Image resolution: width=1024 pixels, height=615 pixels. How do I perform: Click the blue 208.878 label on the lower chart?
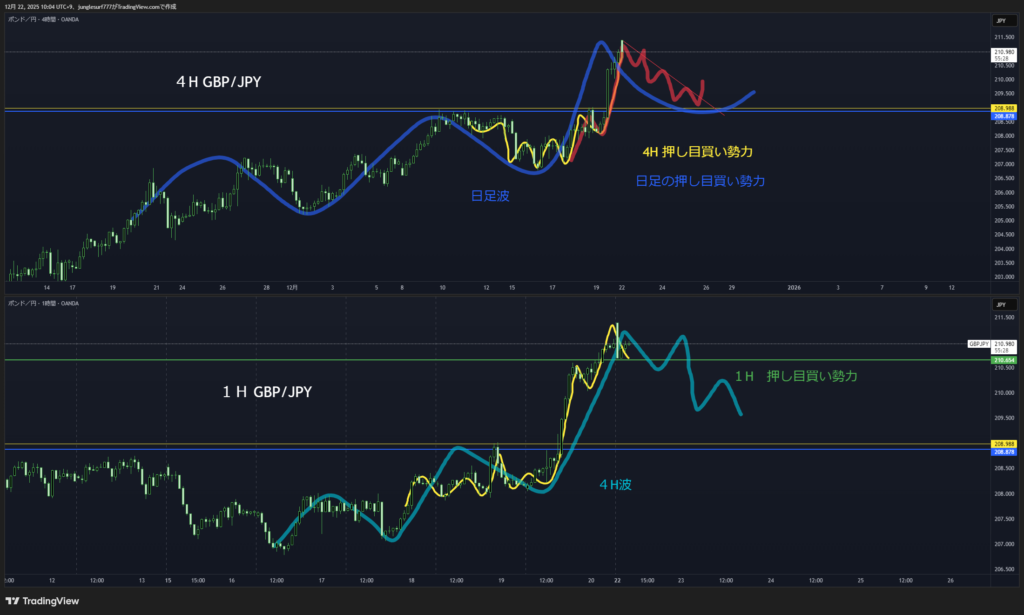pyautogui.click(x=1003, y=450)
